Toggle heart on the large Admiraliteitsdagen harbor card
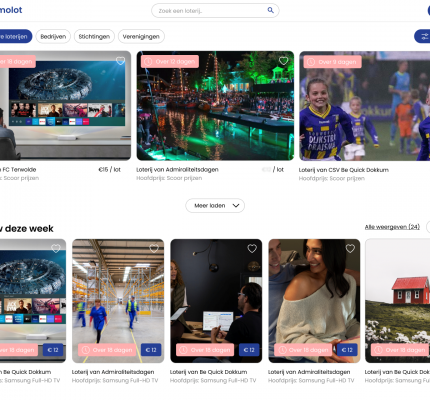Viewport: 430px width, 400px height. [284, 61]
